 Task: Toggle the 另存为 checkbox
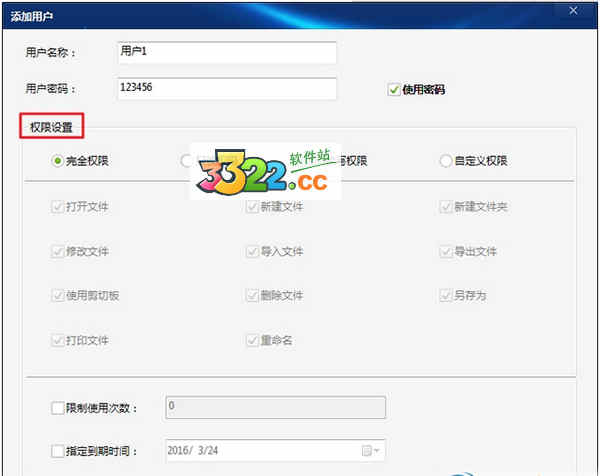pyautogui.click(x=446, y=295)
